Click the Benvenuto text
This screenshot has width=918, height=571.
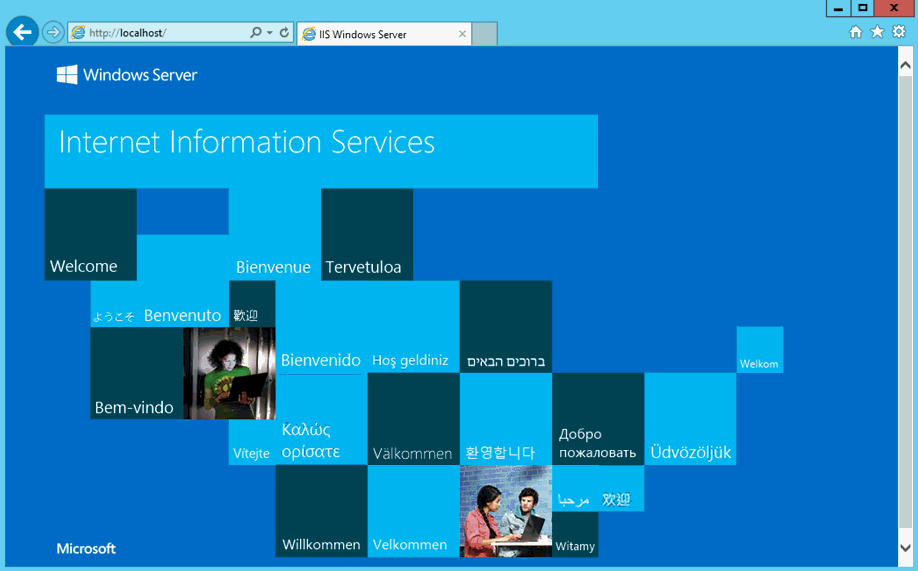tap(183, 315)
